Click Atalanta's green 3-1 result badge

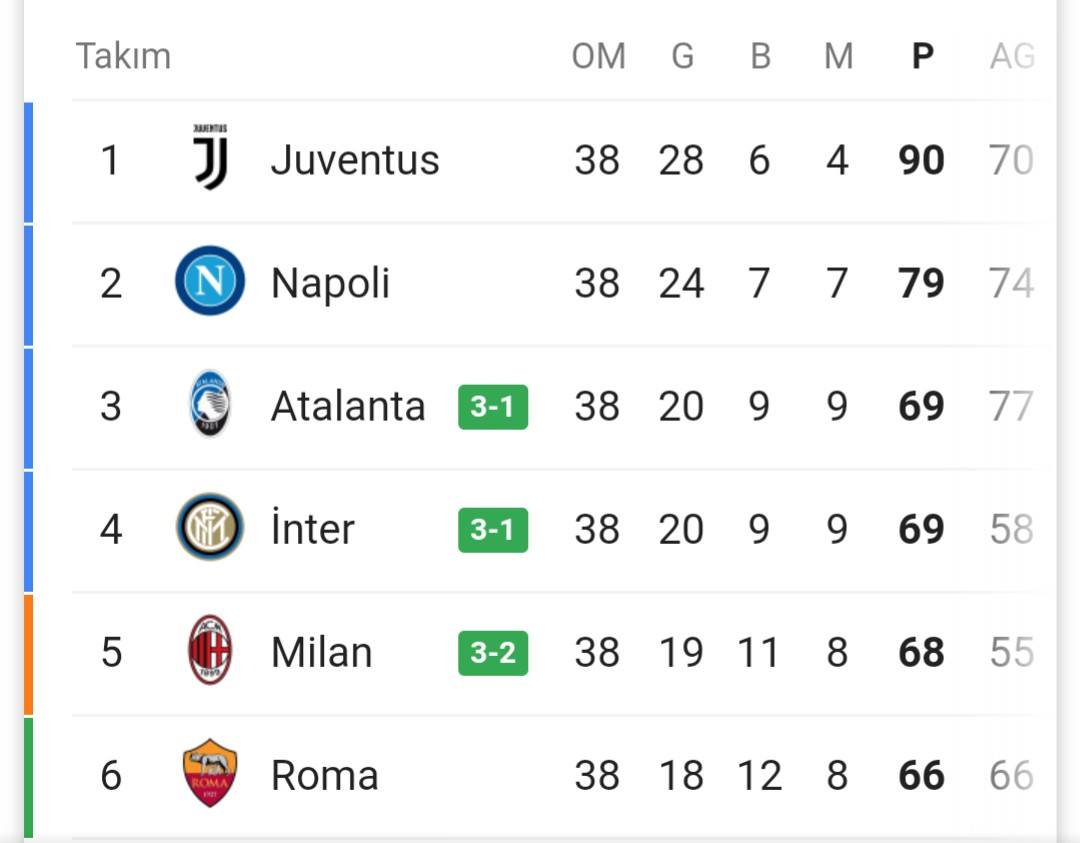(493, 407)
